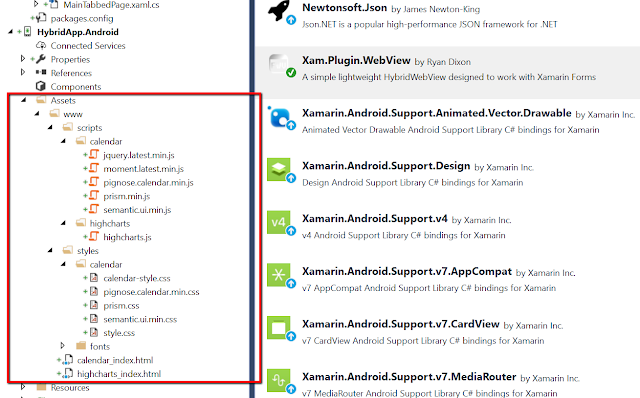The image size is (640, 398).
Task: Click the installed checkmark badge on Xam.Plugin.WebView
Action: [x=291, y=73]
